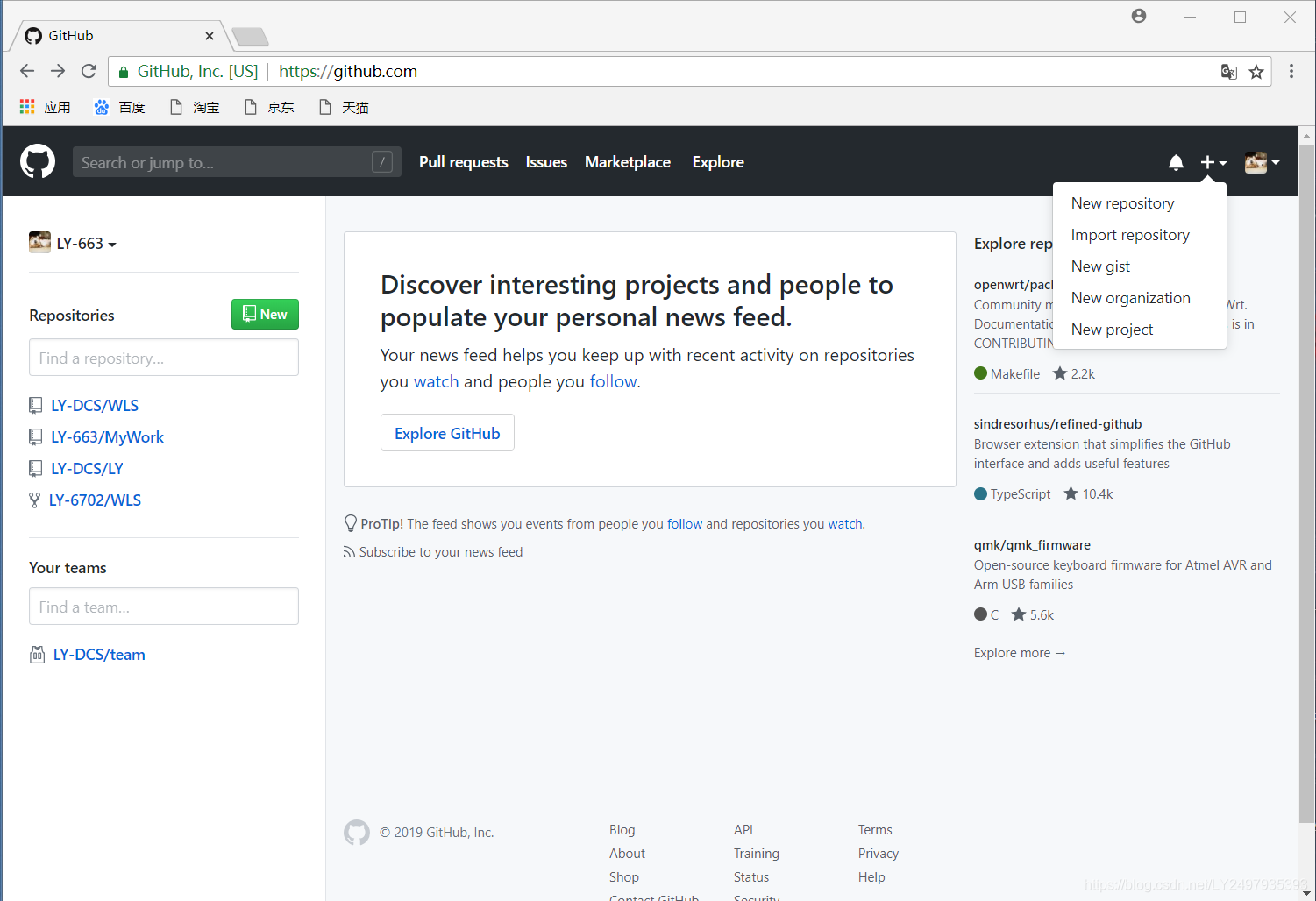Open a new browser tab

pos(251,37)
